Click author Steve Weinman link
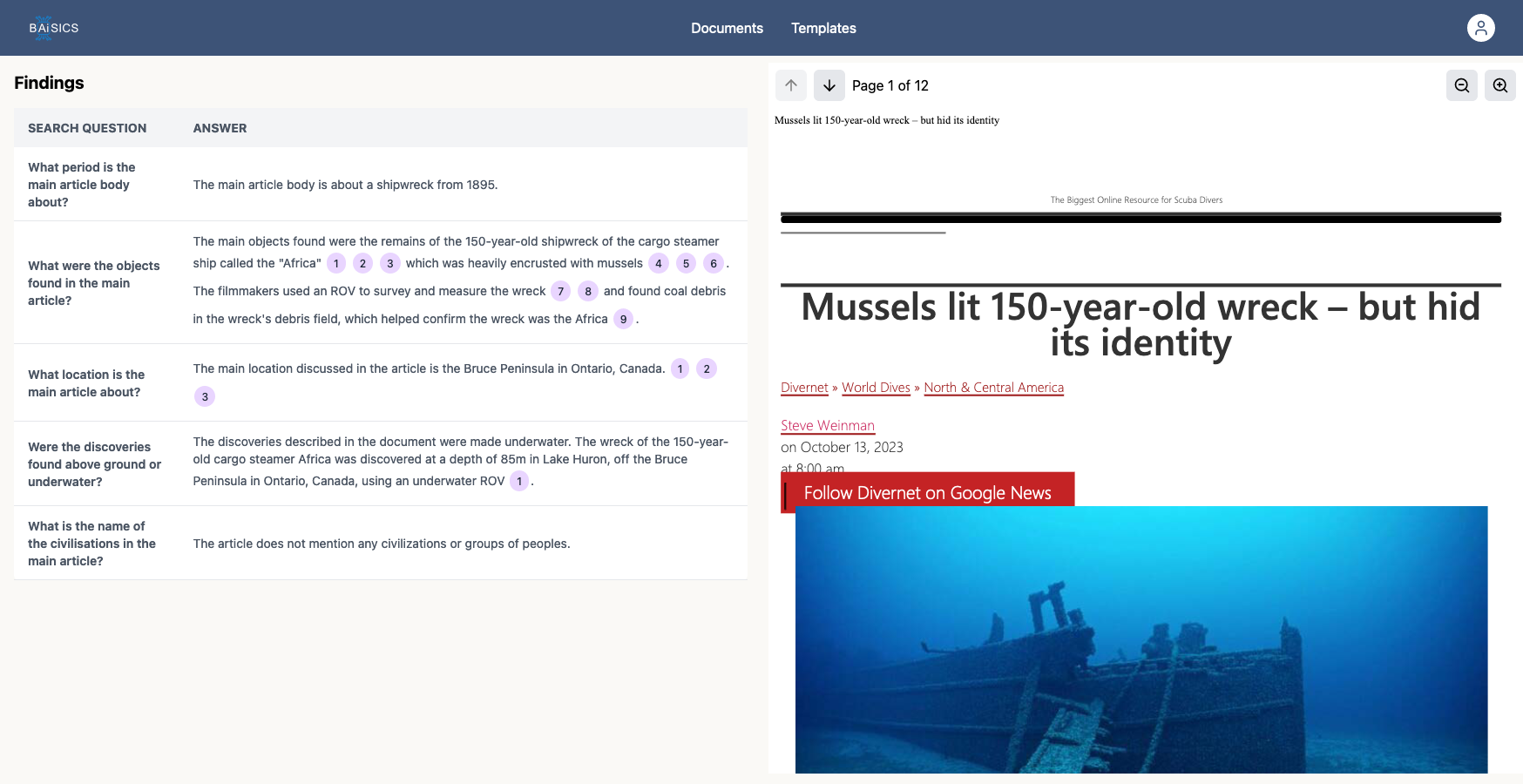 (x=827, y=425)
